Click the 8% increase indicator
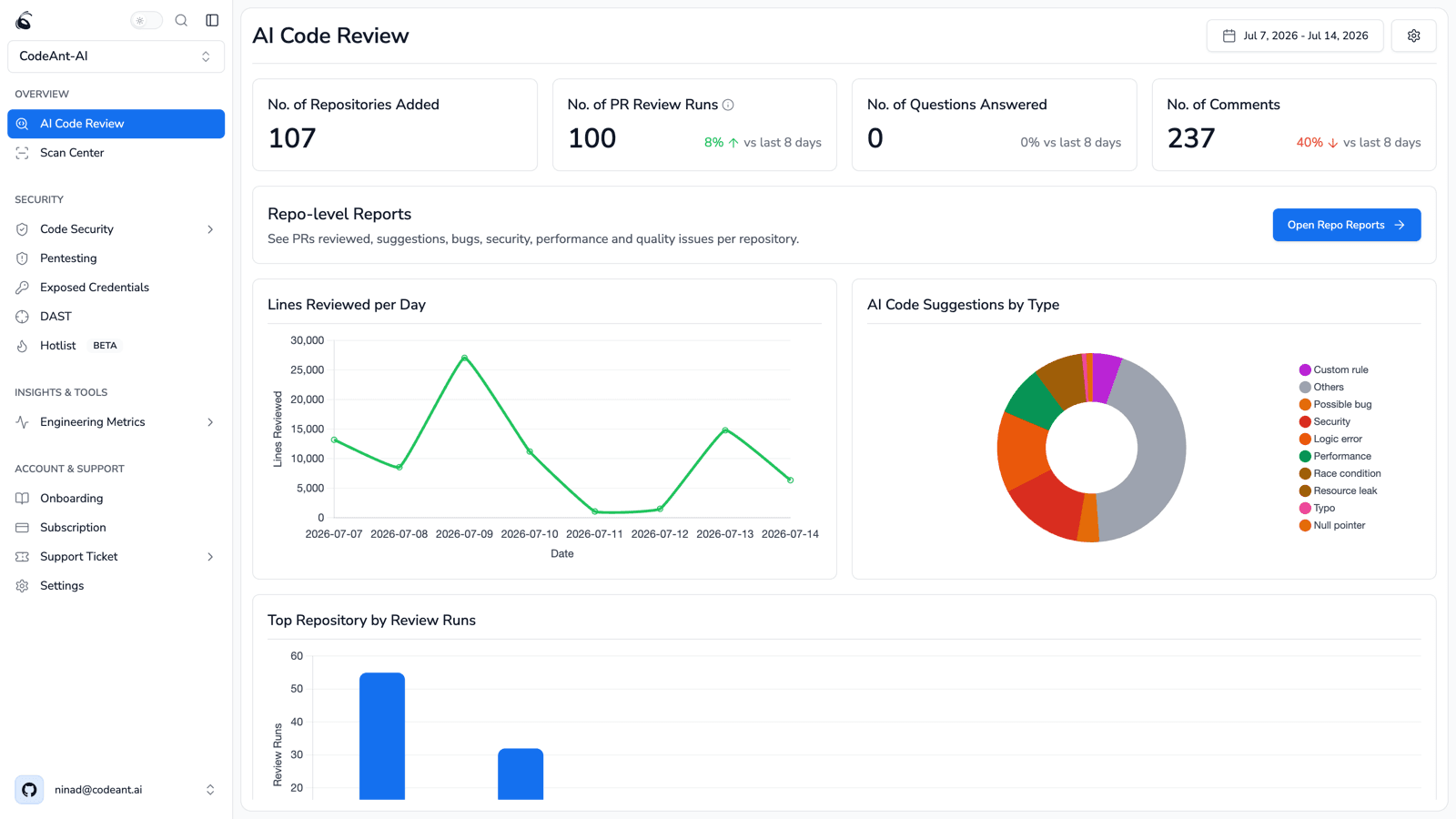The width and height of the screenshot is (1456, 819). coord(722,143)
